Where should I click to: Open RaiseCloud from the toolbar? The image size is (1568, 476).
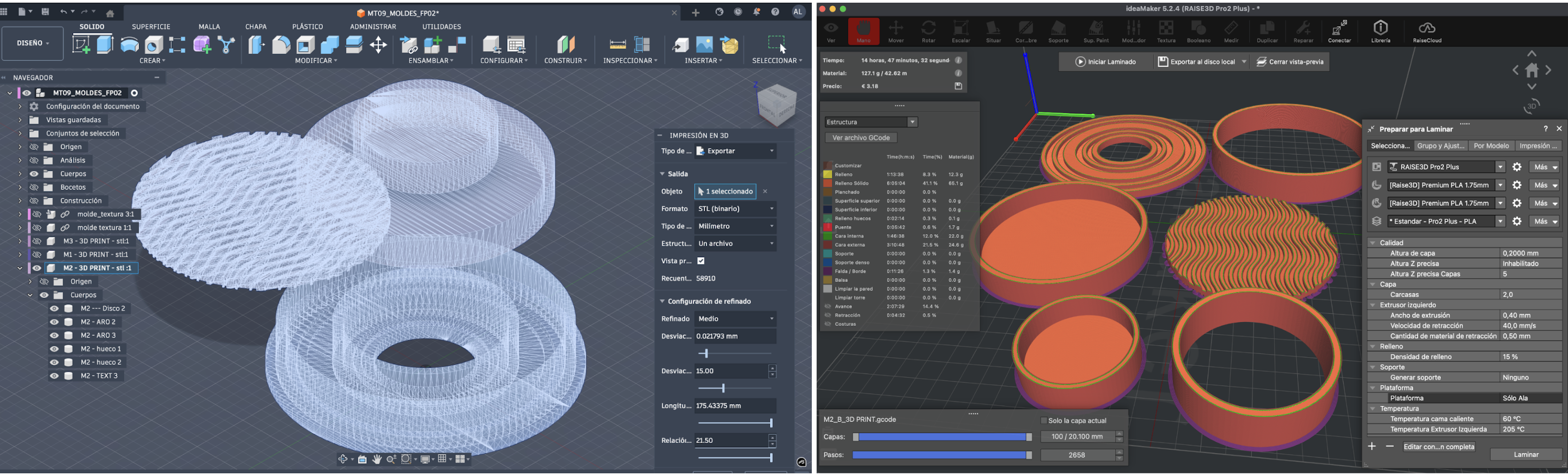click(x=1427, y=31)
